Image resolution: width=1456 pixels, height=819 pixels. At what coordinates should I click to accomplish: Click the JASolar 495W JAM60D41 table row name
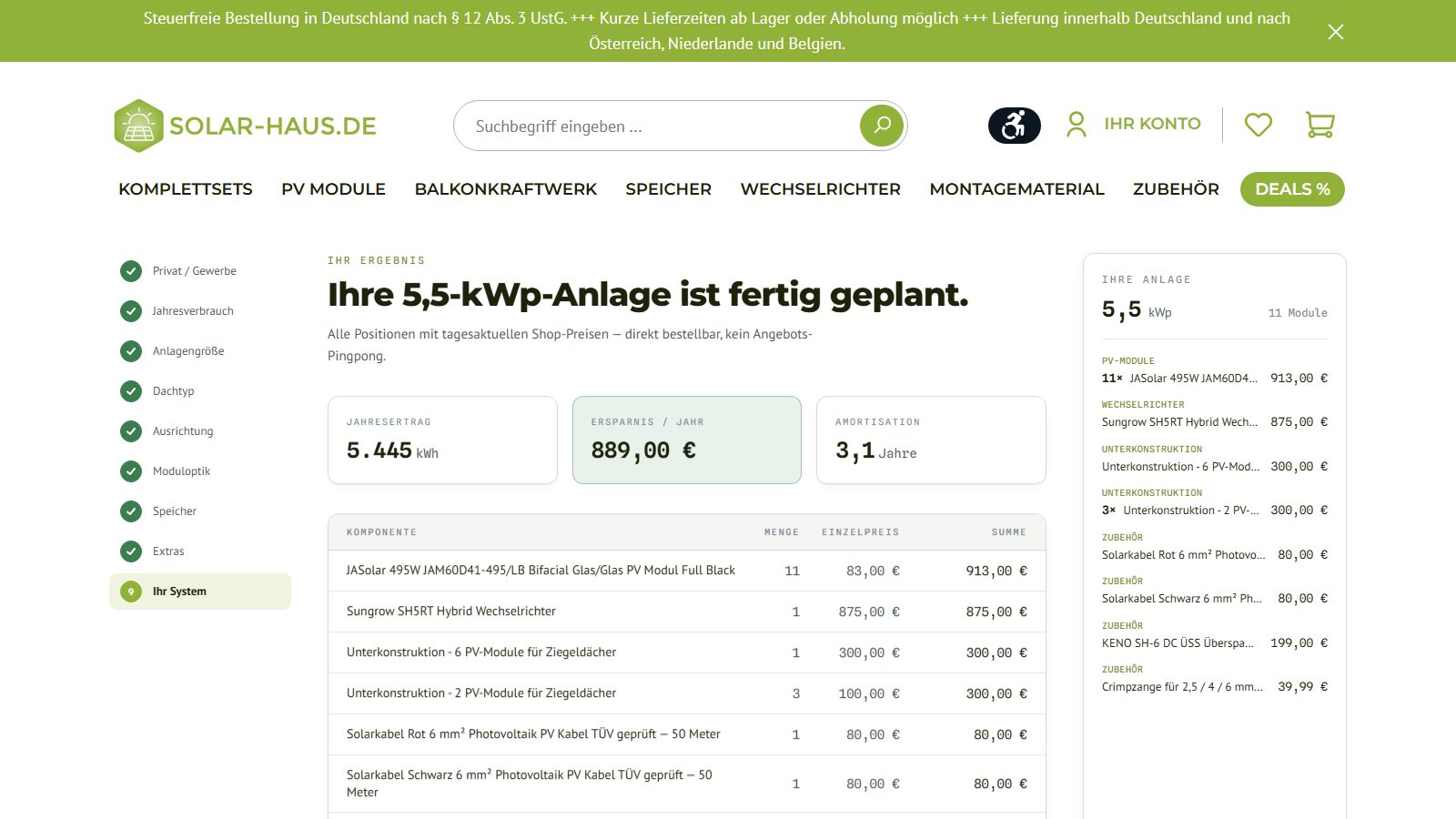(541, 571)
